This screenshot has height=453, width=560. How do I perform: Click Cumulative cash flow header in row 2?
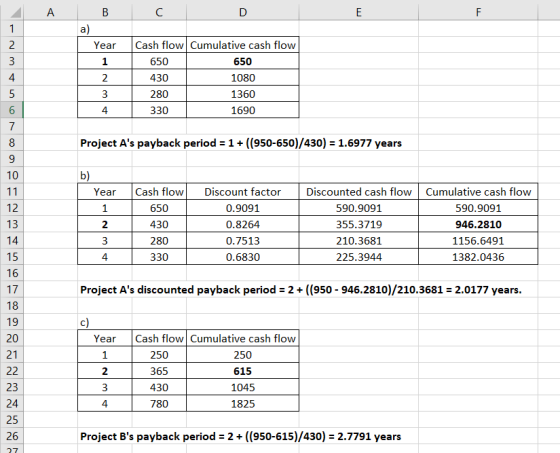point(242,45)
